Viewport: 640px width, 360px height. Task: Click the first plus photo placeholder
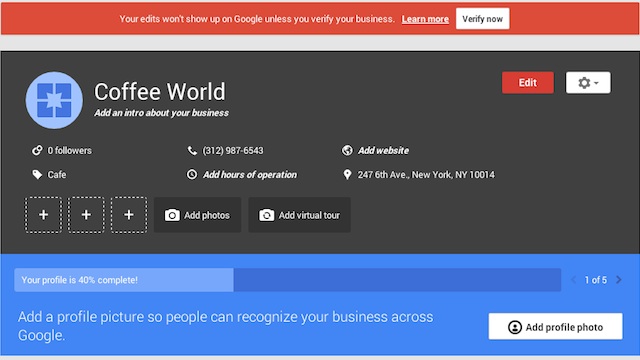(43, 215)
